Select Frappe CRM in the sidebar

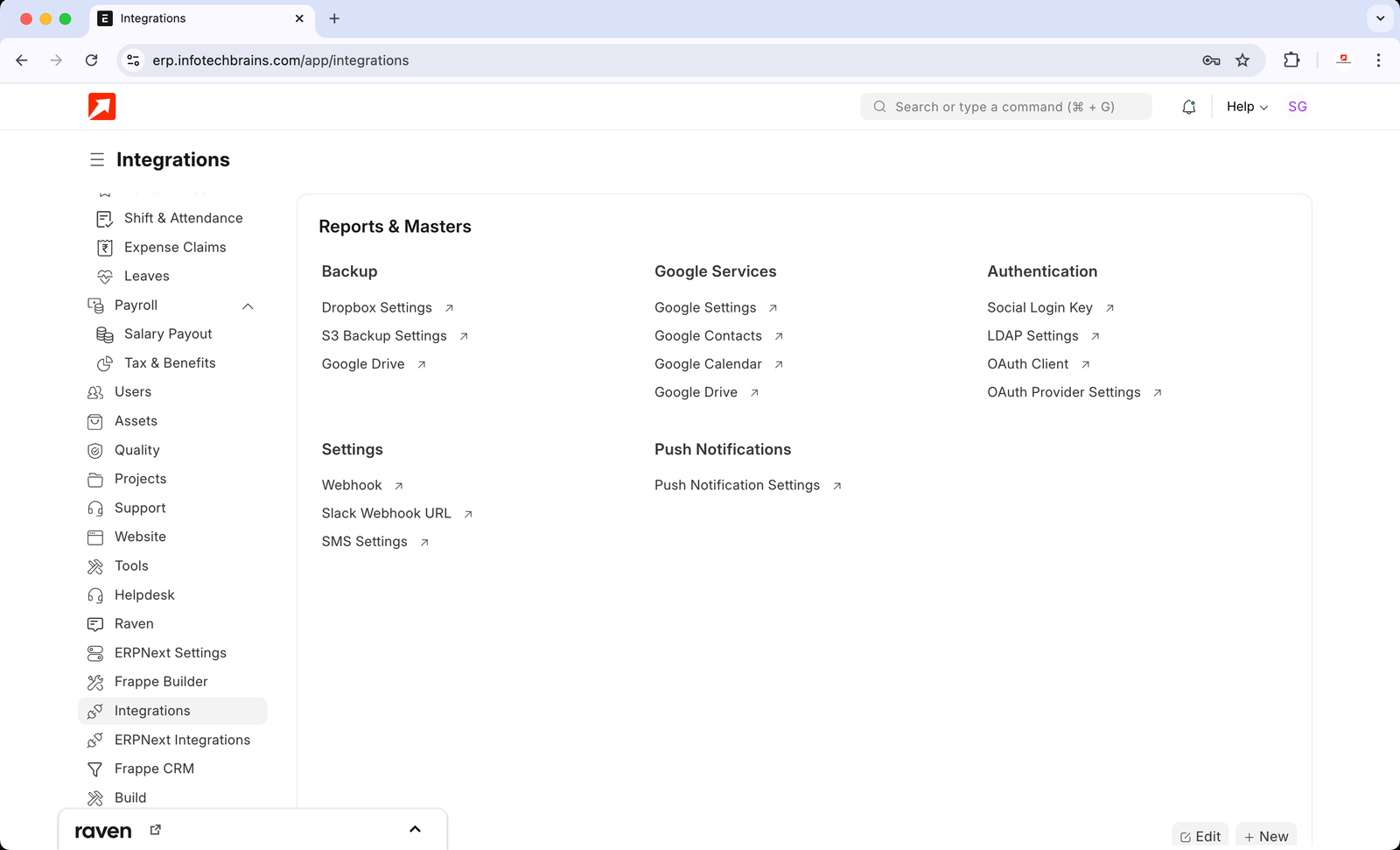point(154,769)
